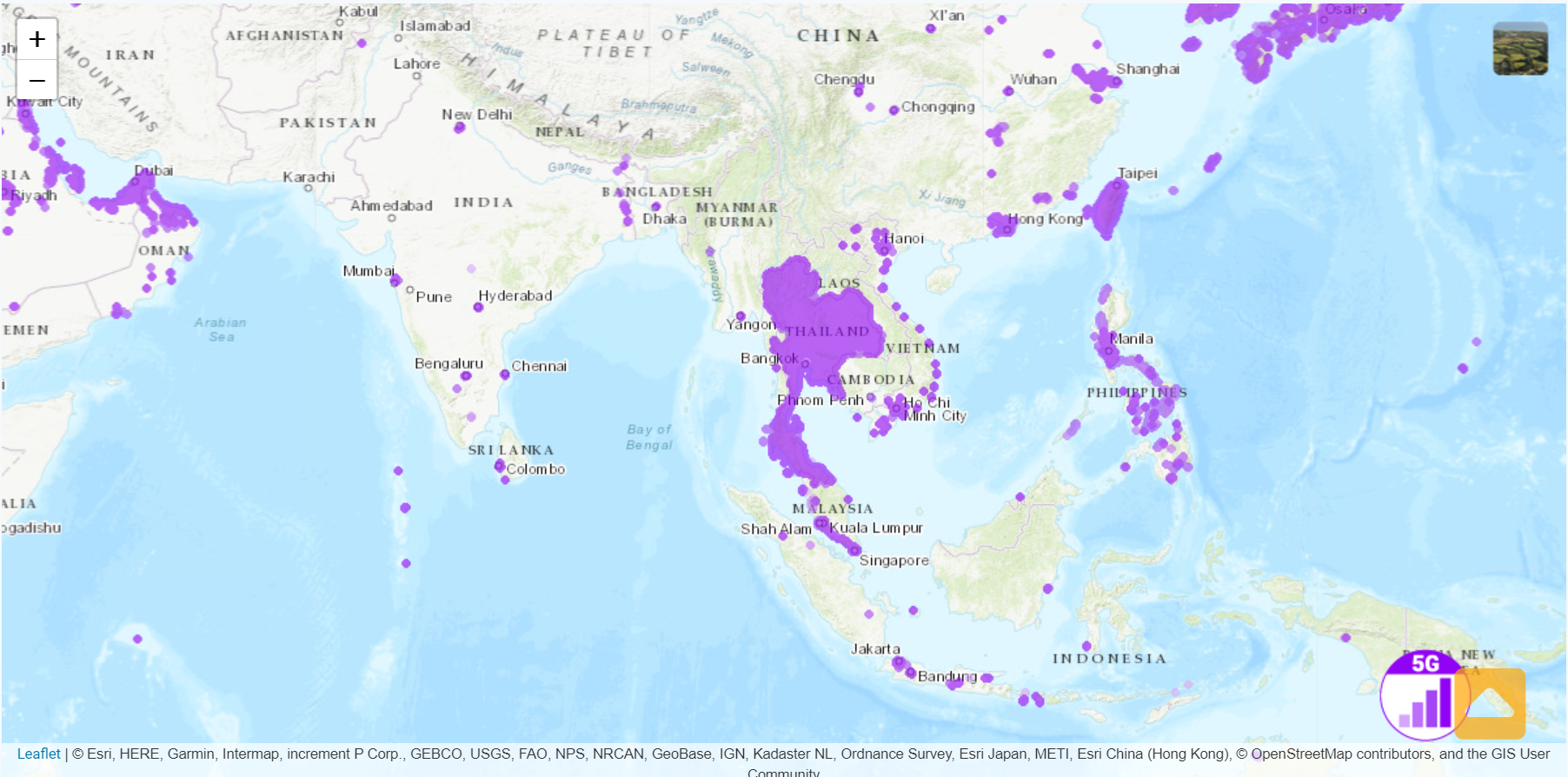Click the Wuhan city label
This screenshot has height=777, width=1568.
point(1033,79)
